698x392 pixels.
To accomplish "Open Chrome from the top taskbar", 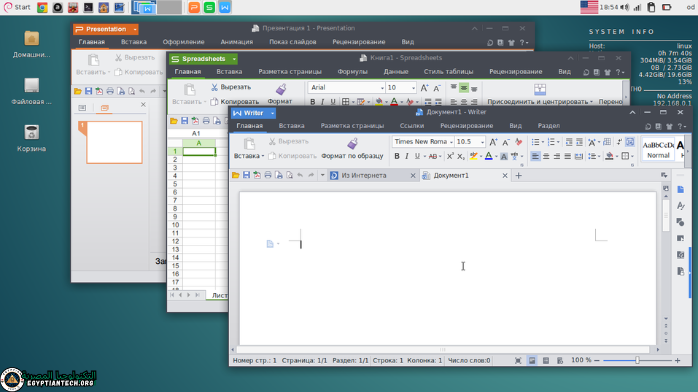I will [x=42, y=7].
